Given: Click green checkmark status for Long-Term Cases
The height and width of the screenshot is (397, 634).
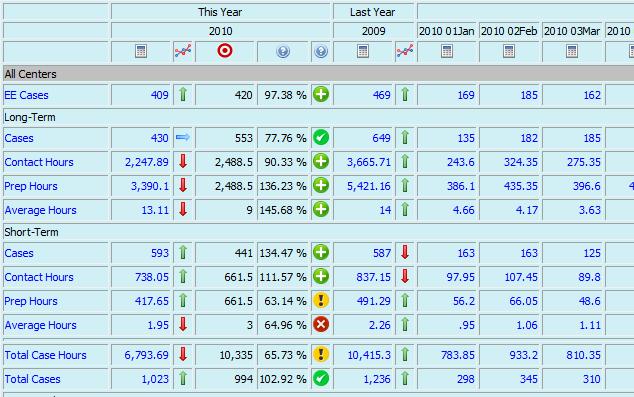Looking at the screenshot, I should 321,137.
